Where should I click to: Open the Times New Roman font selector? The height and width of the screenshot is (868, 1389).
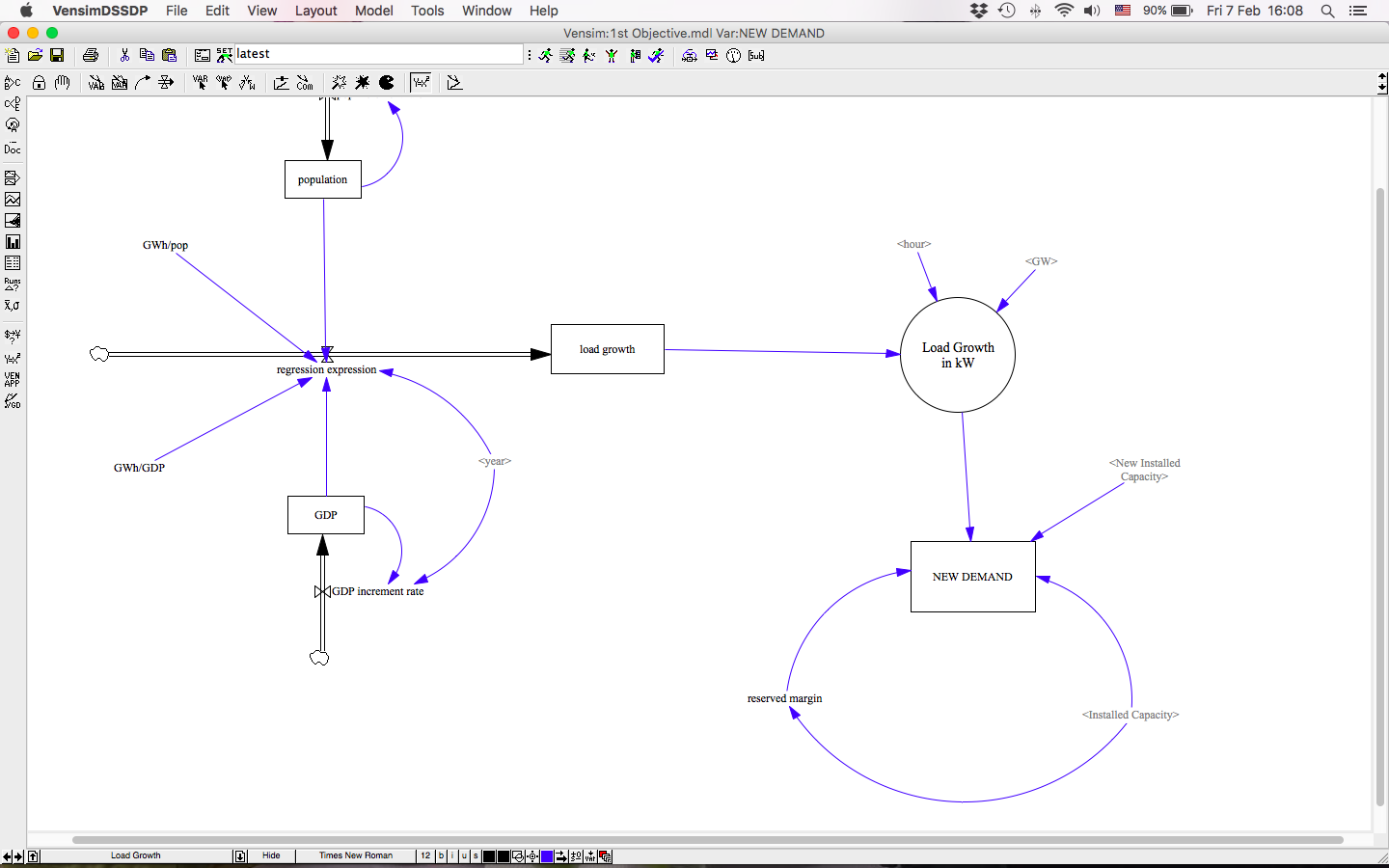pos(356,856)
